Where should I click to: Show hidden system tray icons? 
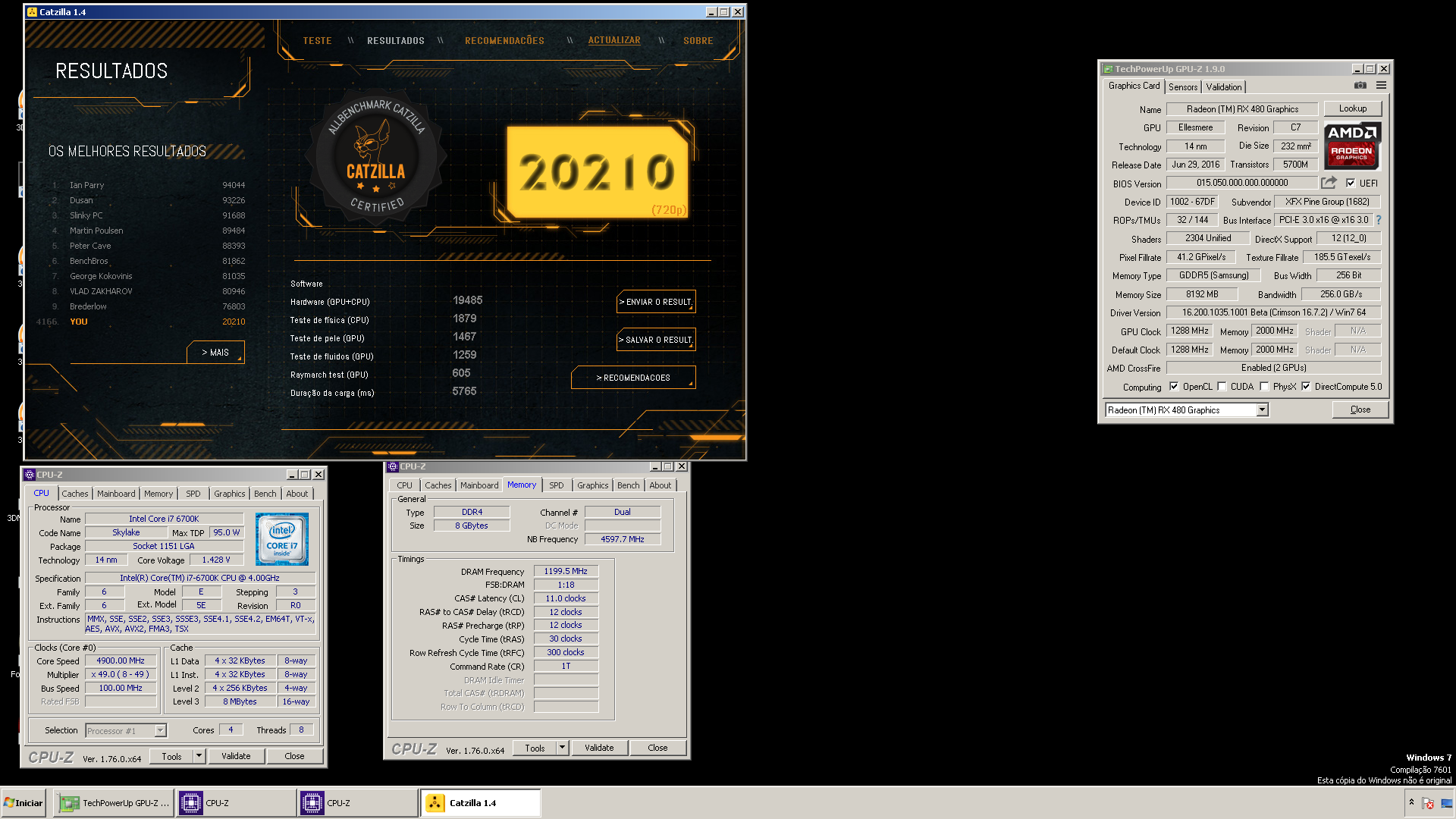(1411, 802)
